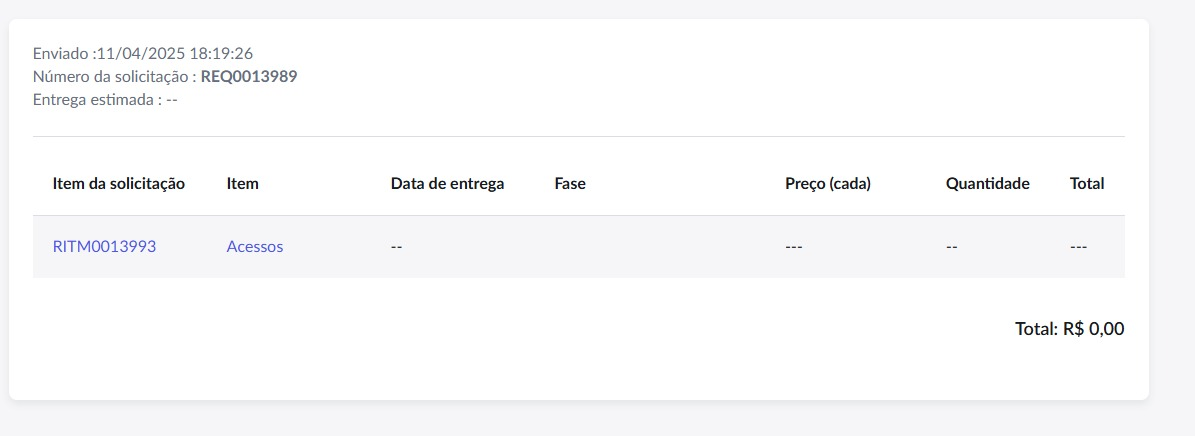Click the "Fase" column header

click(570, 184)
